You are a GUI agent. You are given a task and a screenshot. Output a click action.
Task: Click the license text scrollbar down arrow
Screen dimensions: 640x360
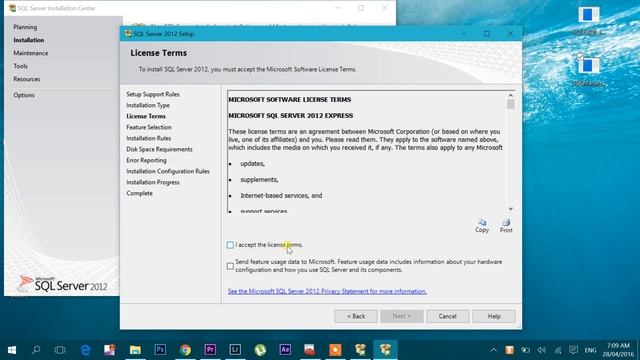[x=511, y=209]
